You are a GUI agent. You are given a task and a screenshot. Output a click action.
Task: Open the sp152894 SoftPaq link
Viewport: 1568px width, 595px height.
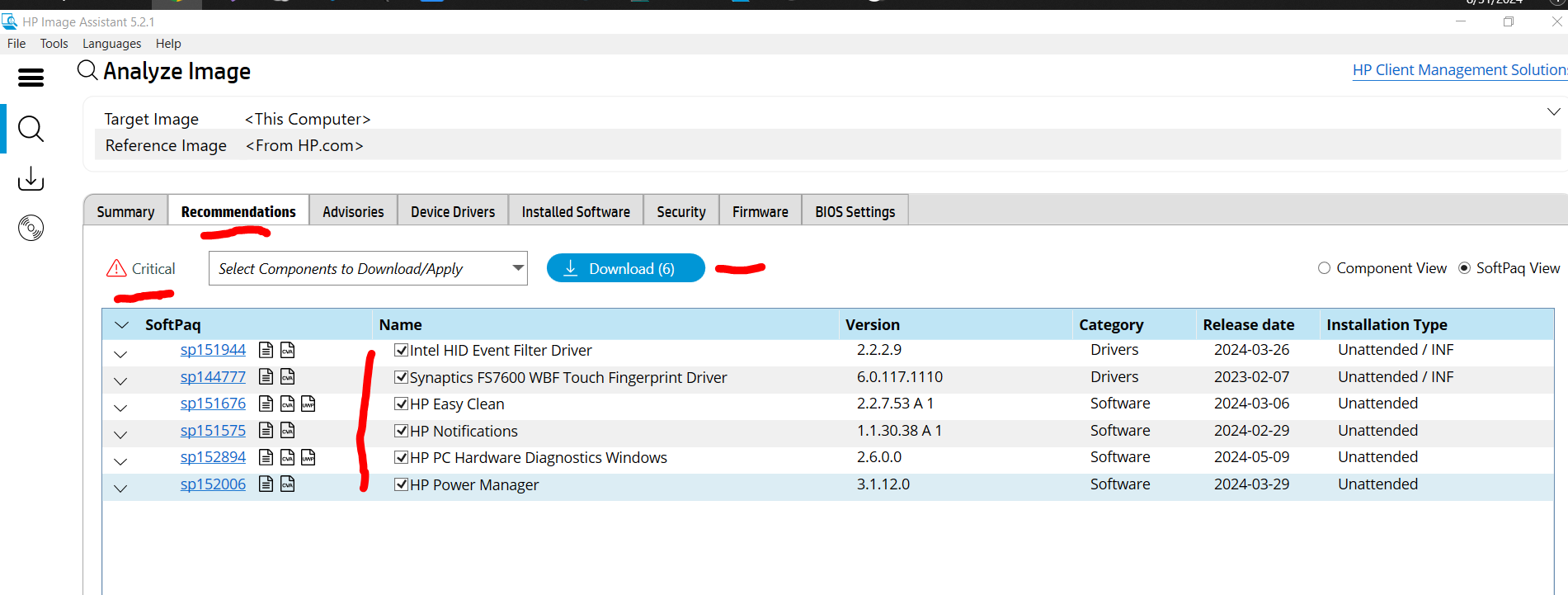pos(213,457)
